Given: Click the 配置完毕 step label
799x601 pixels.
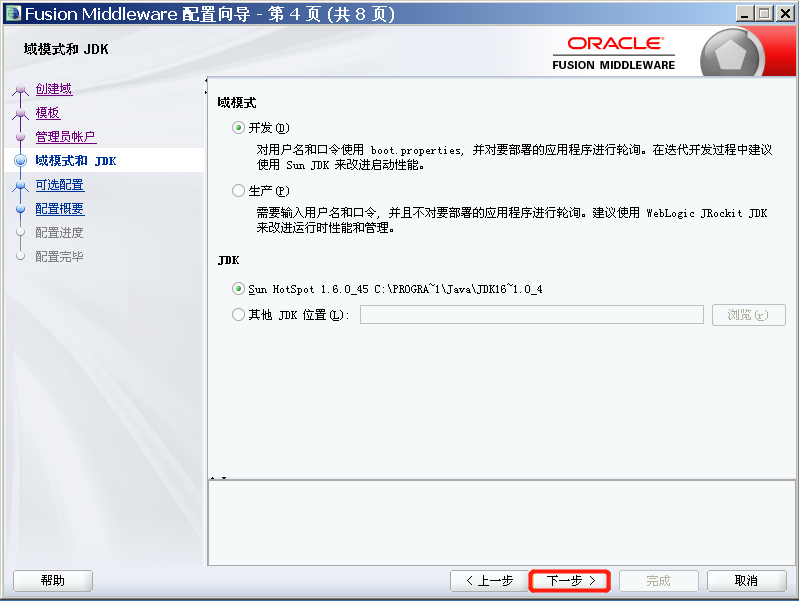Looking at the screenshot, I should tap(59, 256).
